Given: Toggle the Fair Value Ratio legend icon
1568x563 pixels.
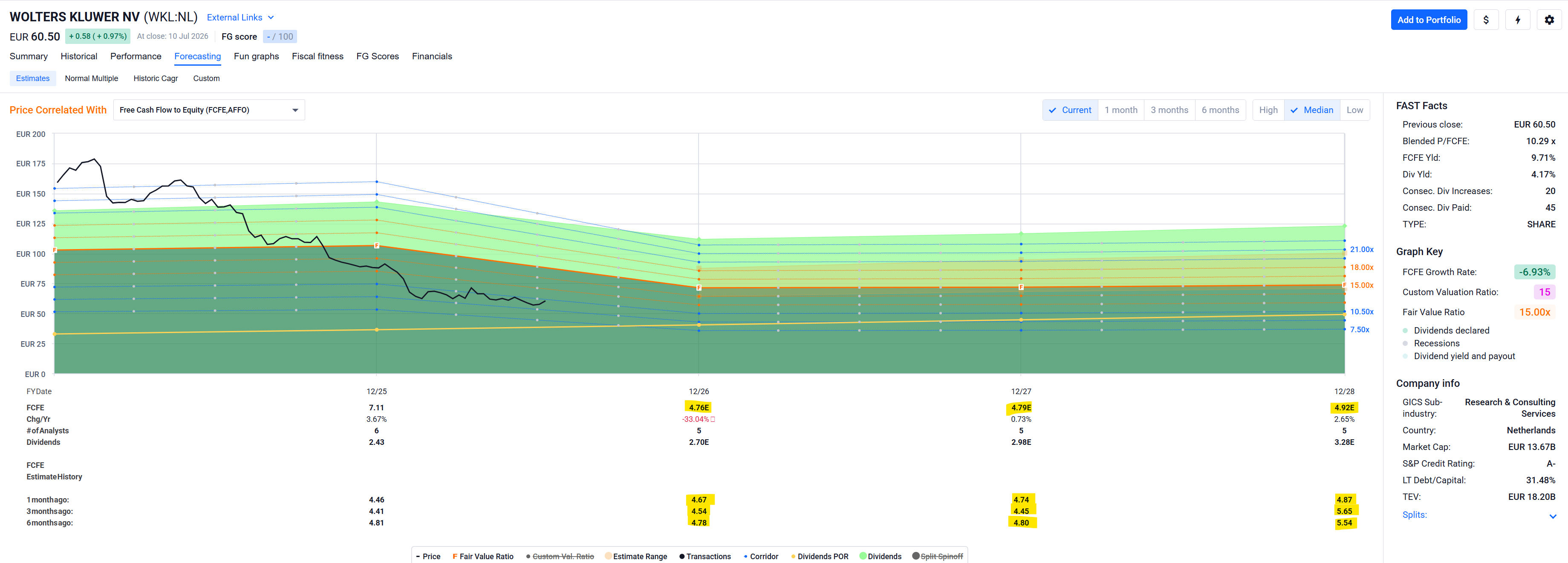Looking at the screenshot, I should 455,556.
